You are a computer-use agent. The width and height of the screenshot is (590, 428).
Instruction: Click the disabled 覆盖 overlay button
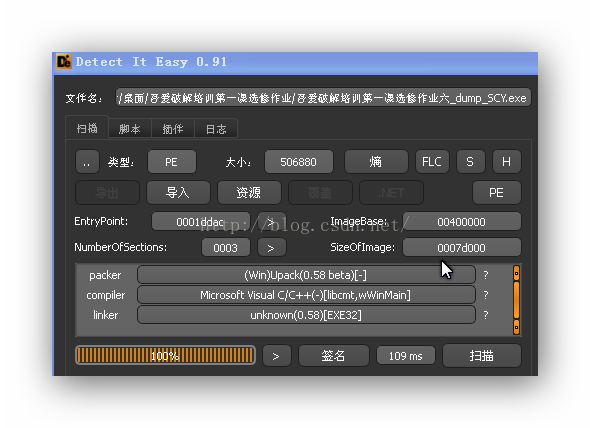click(320, 193)
